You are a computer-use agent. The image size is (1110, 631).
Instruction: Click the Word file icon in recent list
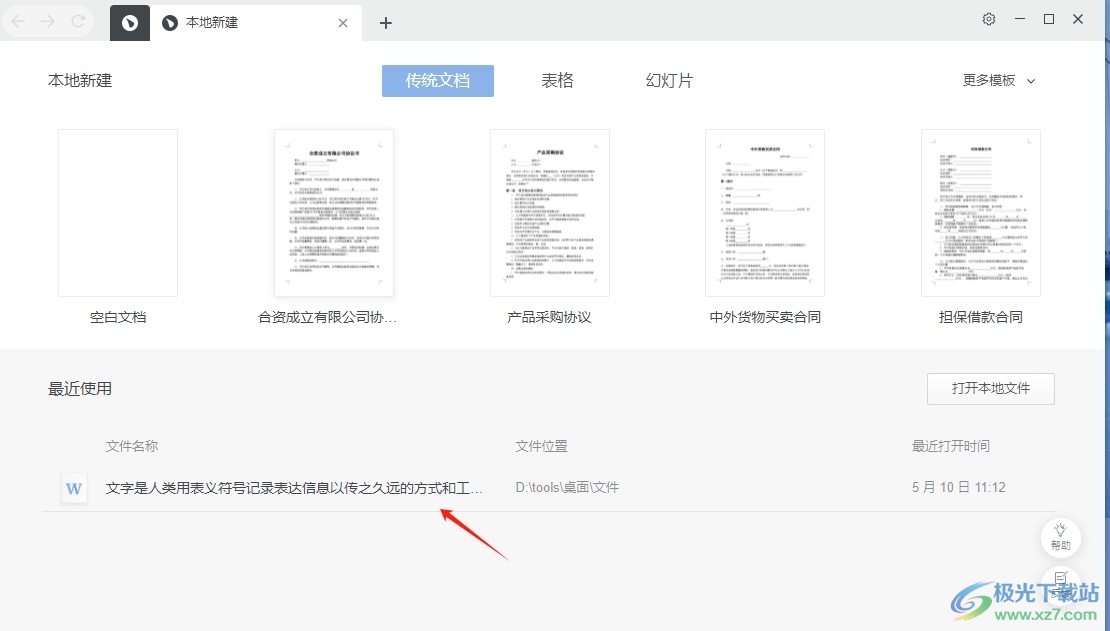(x=74, y=488)
